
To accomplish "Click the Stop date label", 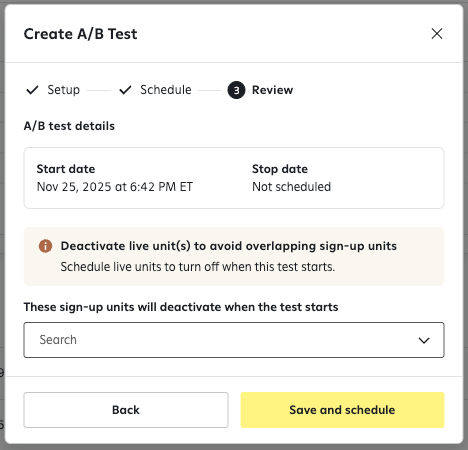I will click(x=280, y=169).
